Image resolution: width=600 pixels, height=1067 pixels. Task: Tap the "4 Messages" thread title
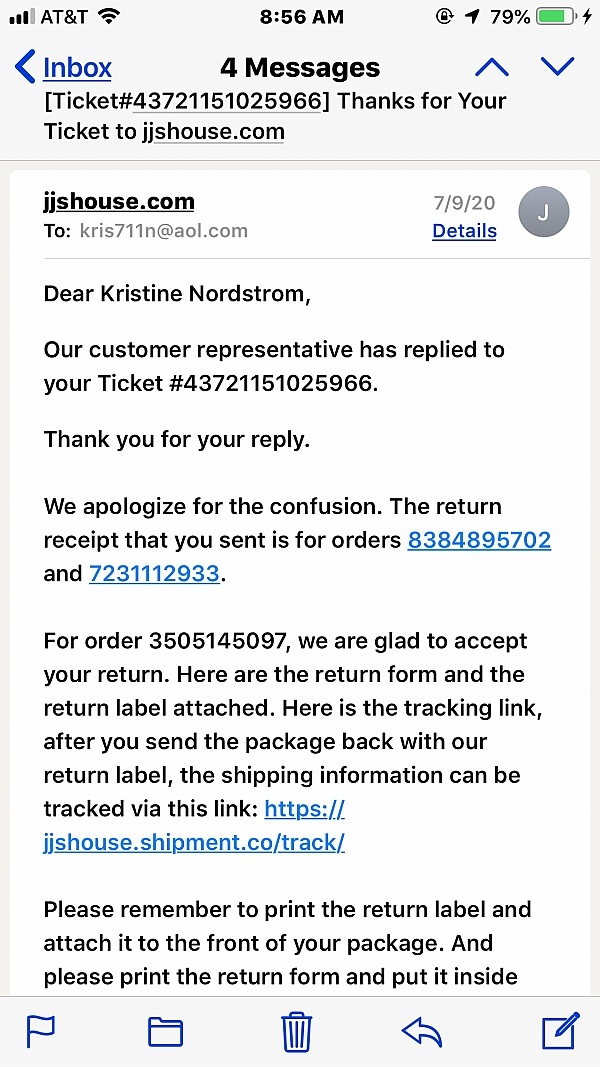(300, 68)
